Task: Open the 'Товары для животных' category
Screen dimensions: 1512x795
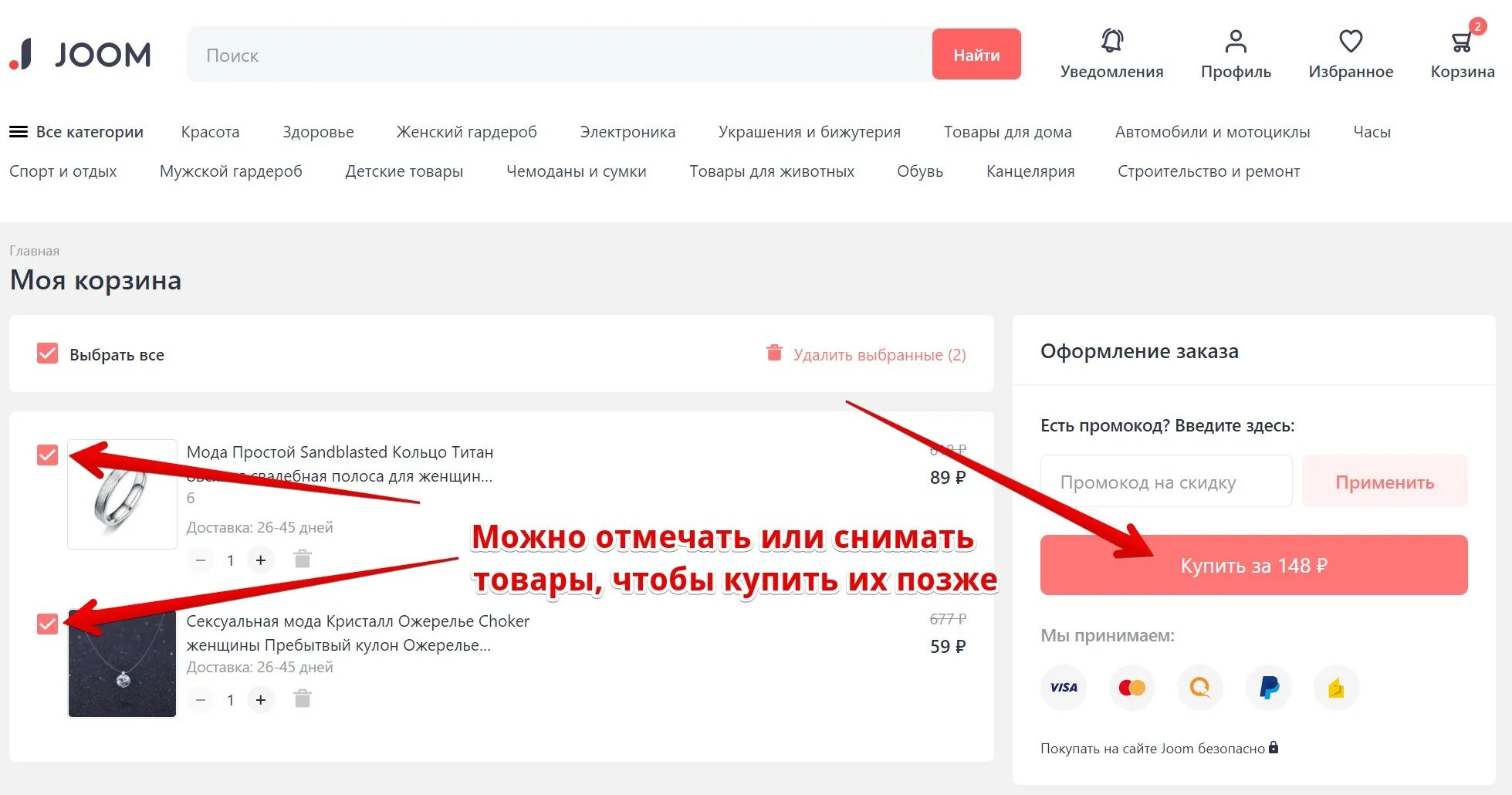Action: click(772, 171)
